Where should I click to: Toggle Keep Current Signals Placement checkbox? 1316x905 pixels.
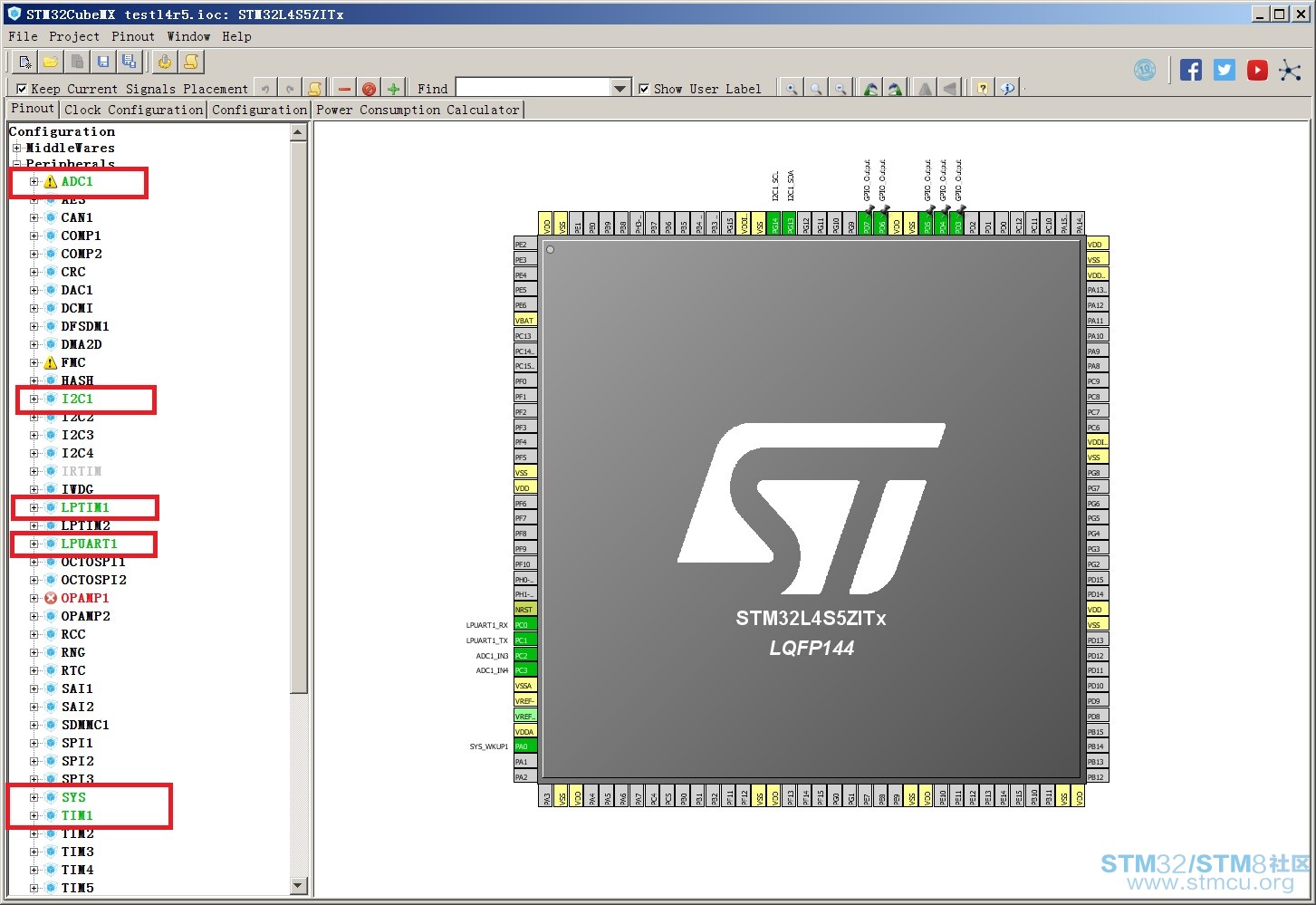[x=22, y=89]
